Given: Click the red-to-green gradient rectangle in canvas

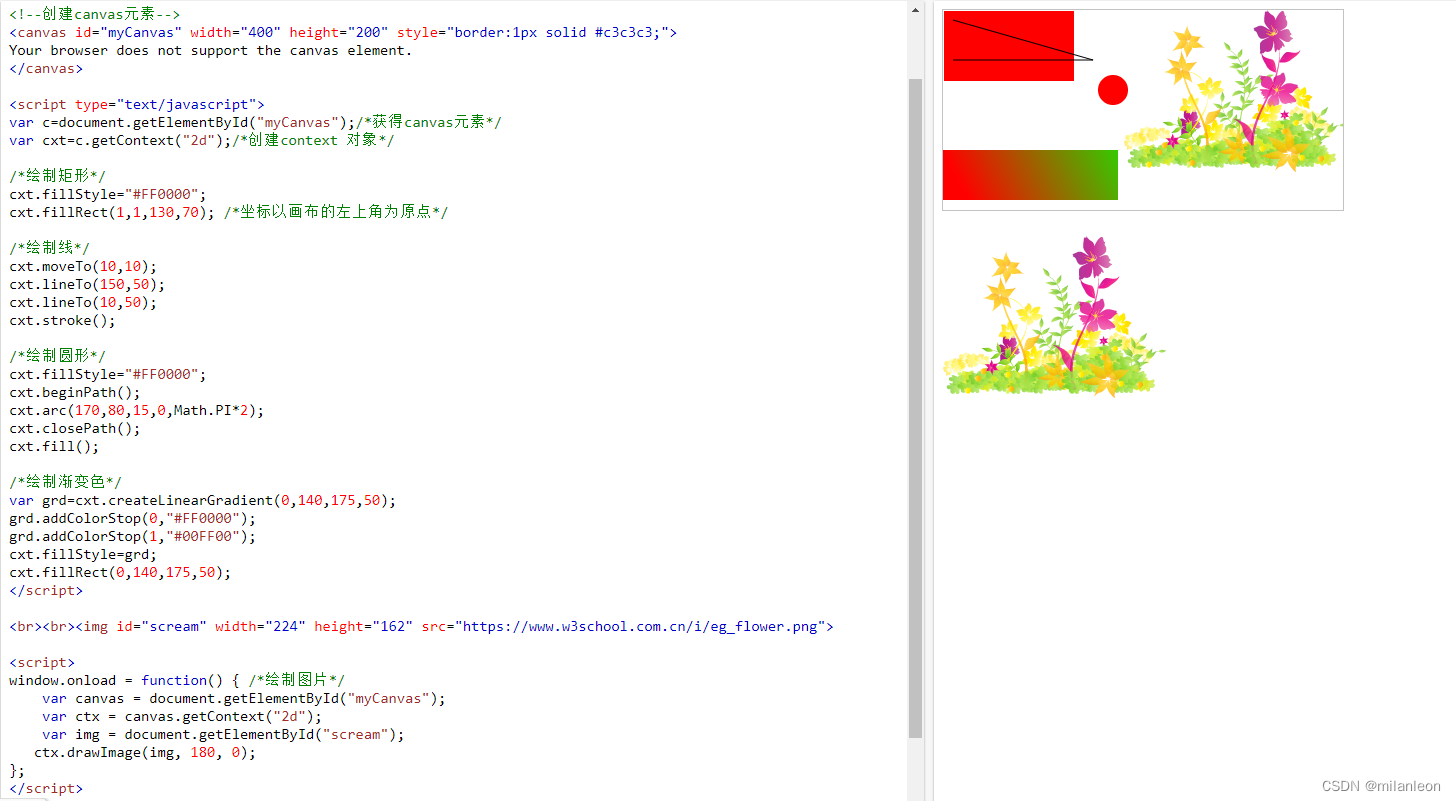Looking at the screenshot, I should point(1030,175).
